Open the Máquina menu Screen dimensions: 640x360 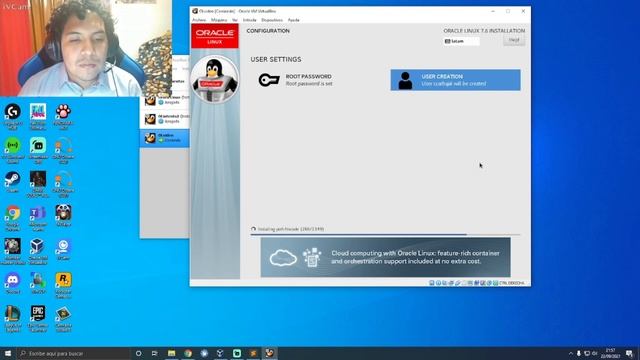point(219,20)
